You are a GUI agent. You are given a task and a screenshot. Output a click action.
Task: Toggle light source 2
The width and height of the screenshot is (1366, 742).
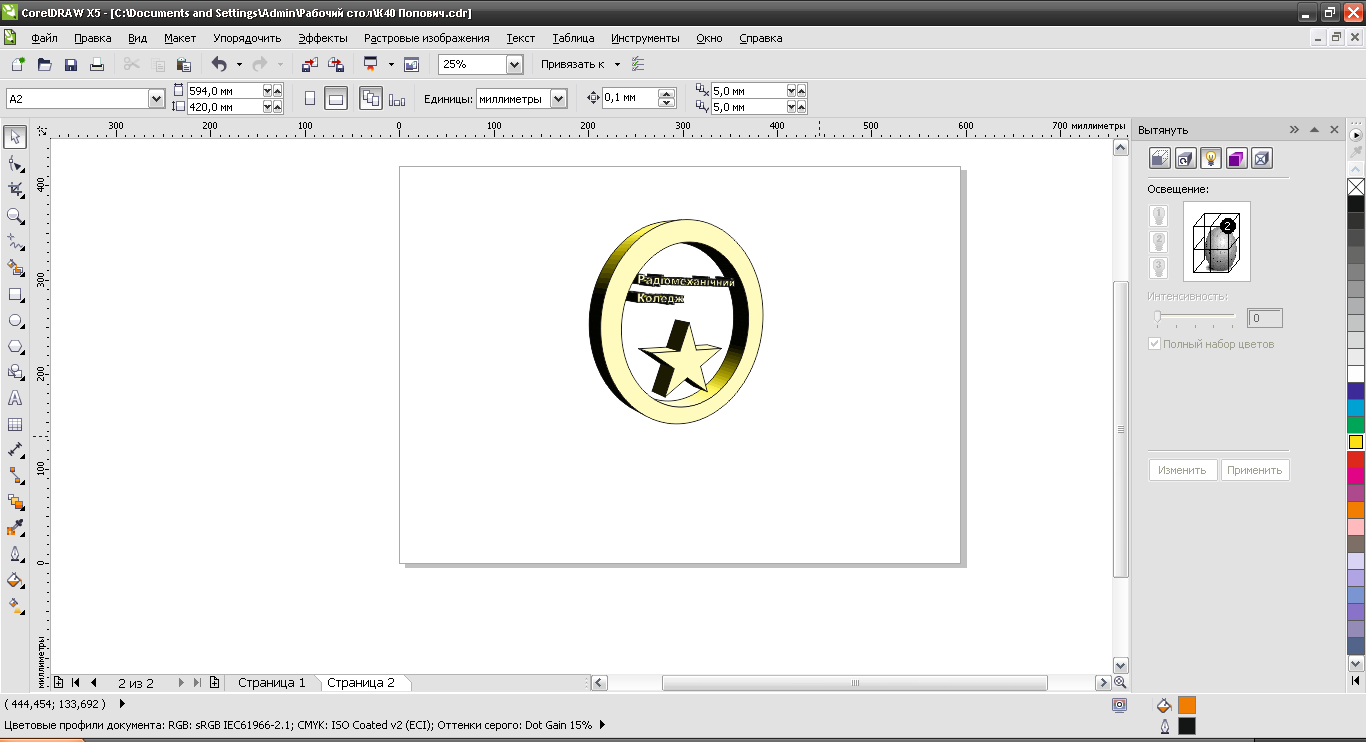pyautogui.click(x=1158, y=242)
